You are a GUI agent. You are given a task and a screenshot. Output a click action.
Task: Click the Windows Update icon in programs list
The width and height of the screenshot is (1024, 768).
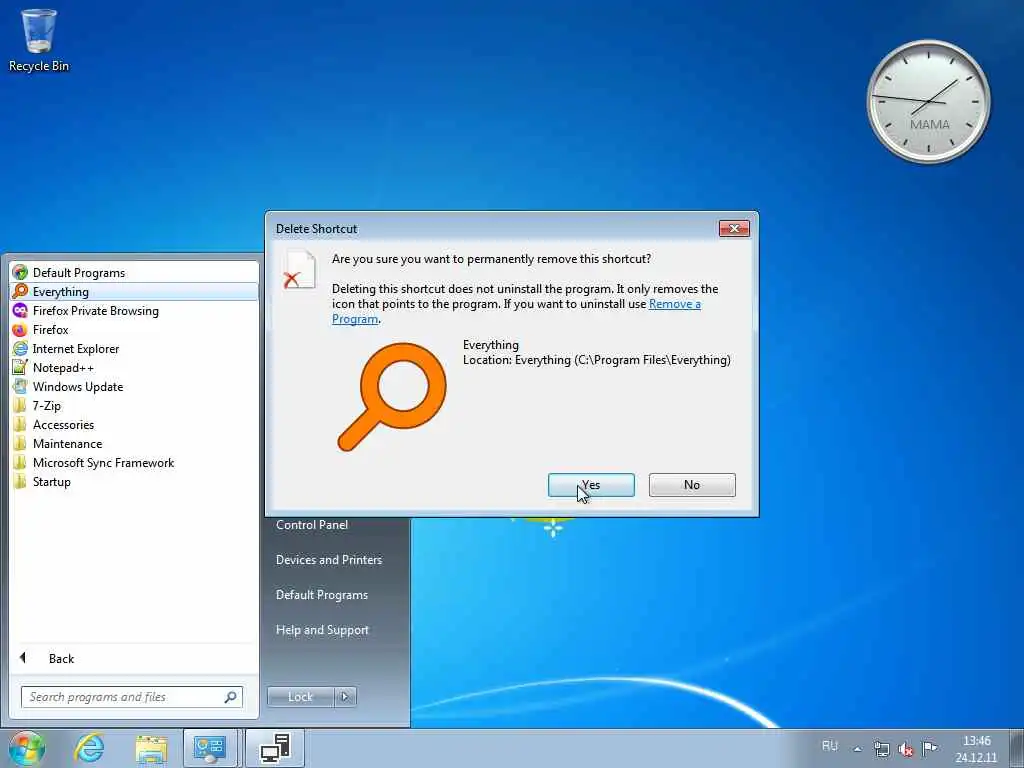[20, 386]
